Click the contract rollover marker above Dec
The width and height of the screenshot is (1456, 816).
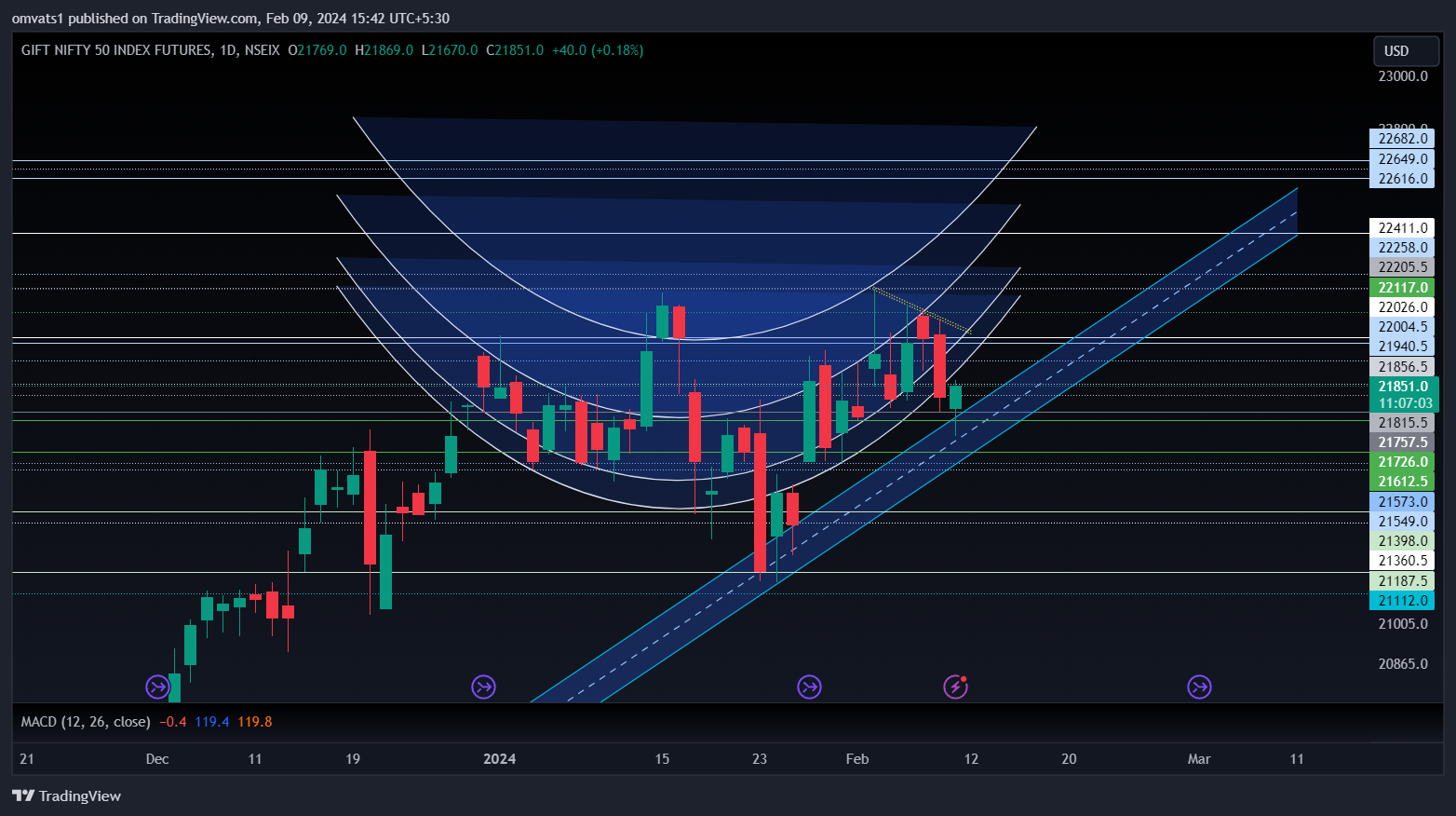(157, 687)
